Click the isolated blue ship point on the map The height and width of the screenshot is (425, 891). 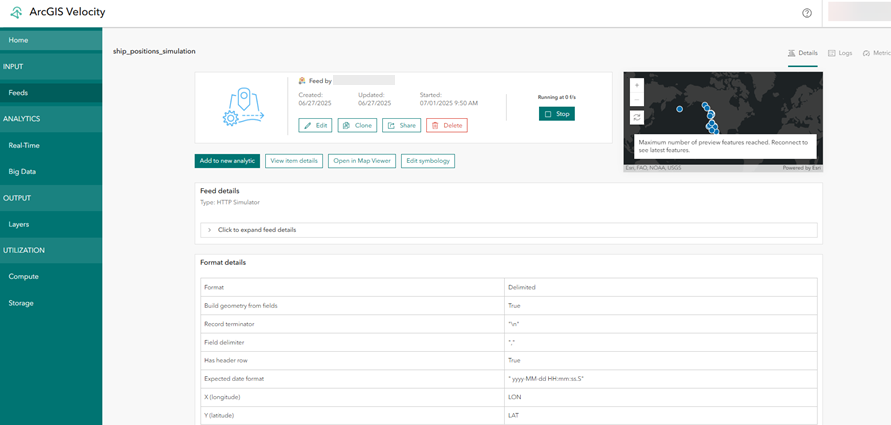click(680, 109)
